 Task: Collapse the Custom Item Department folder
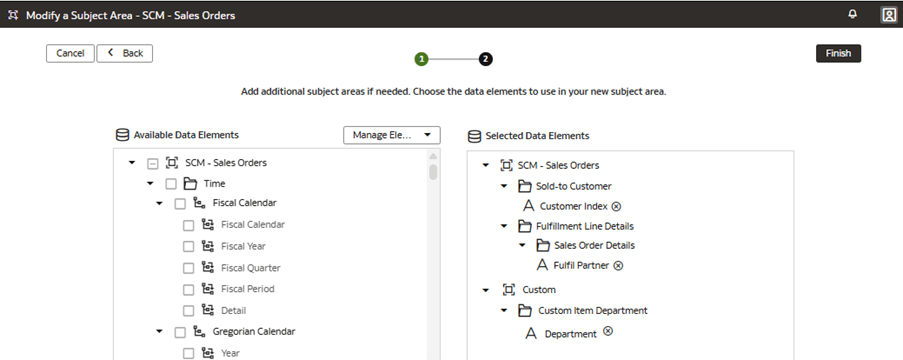[x=504, y=310]
